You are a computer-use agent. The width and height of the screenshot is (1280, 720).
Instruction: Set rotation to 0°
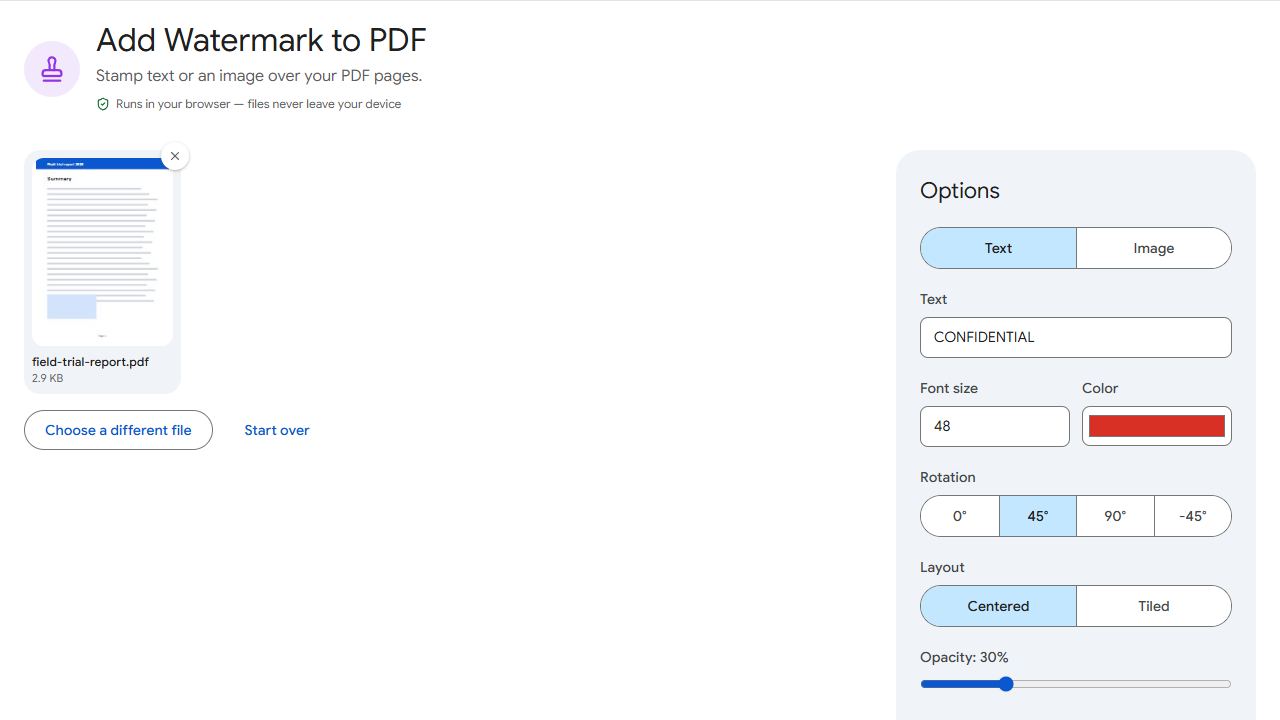pyautogui.click(x=960, y=516)
